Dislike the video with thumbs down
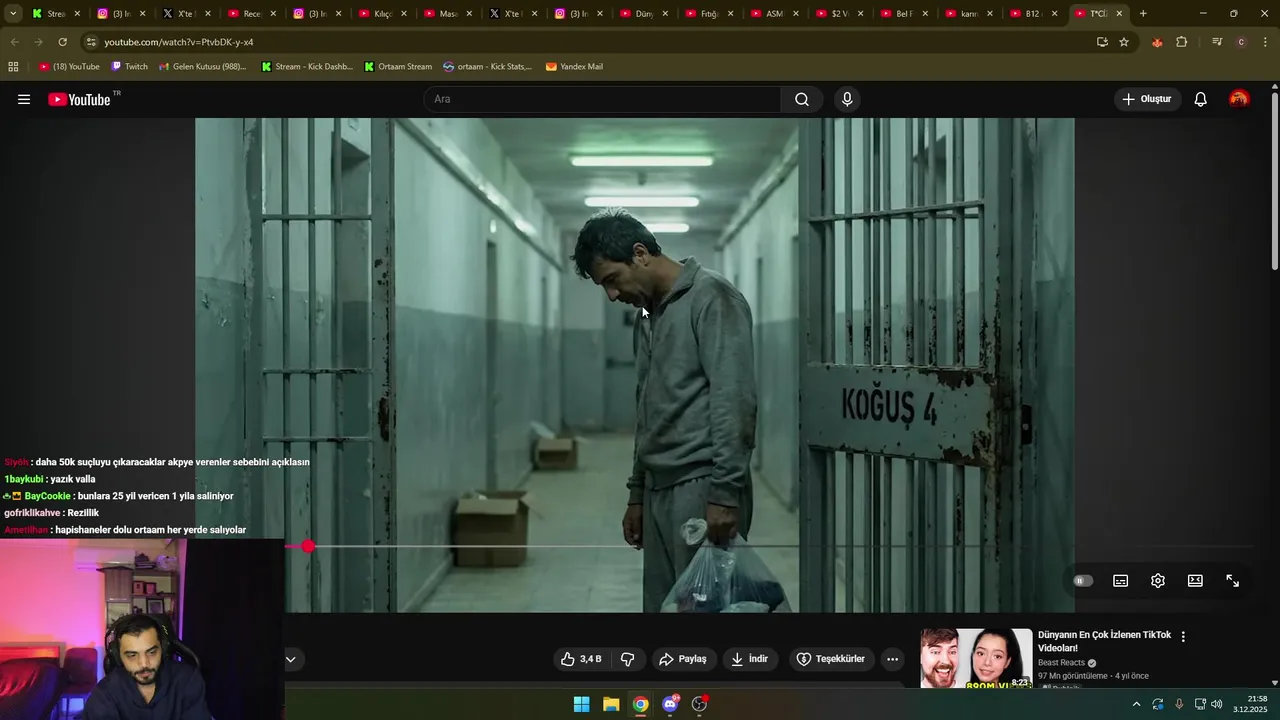Screen dimensions: 1280x720 click(628, 659)
